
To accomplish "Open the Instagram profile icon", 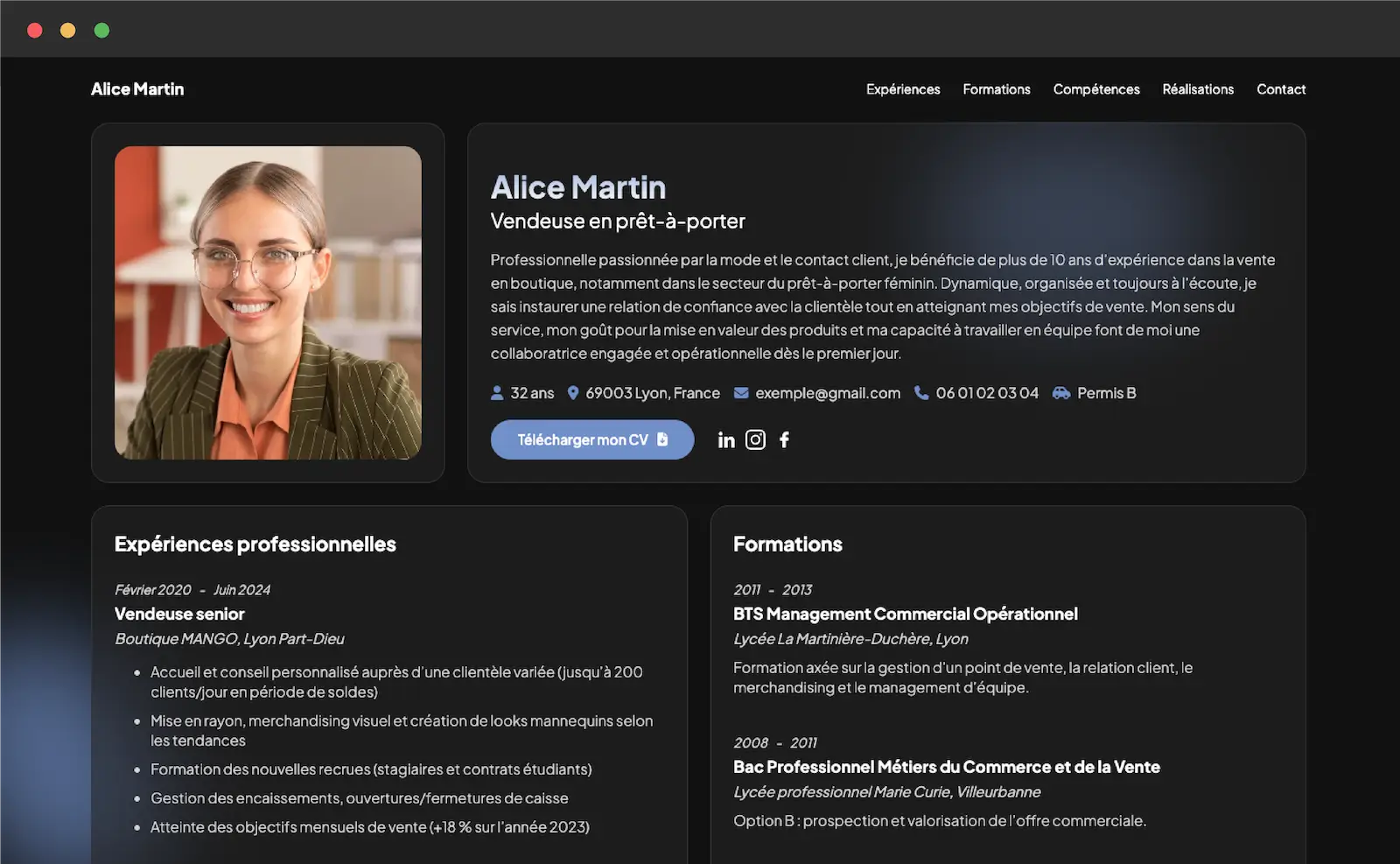I will pos(755,440).
